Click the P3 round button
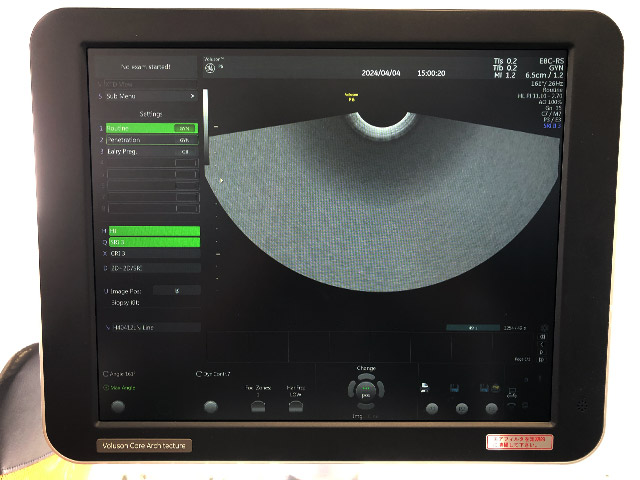 (x=491, y=408)
